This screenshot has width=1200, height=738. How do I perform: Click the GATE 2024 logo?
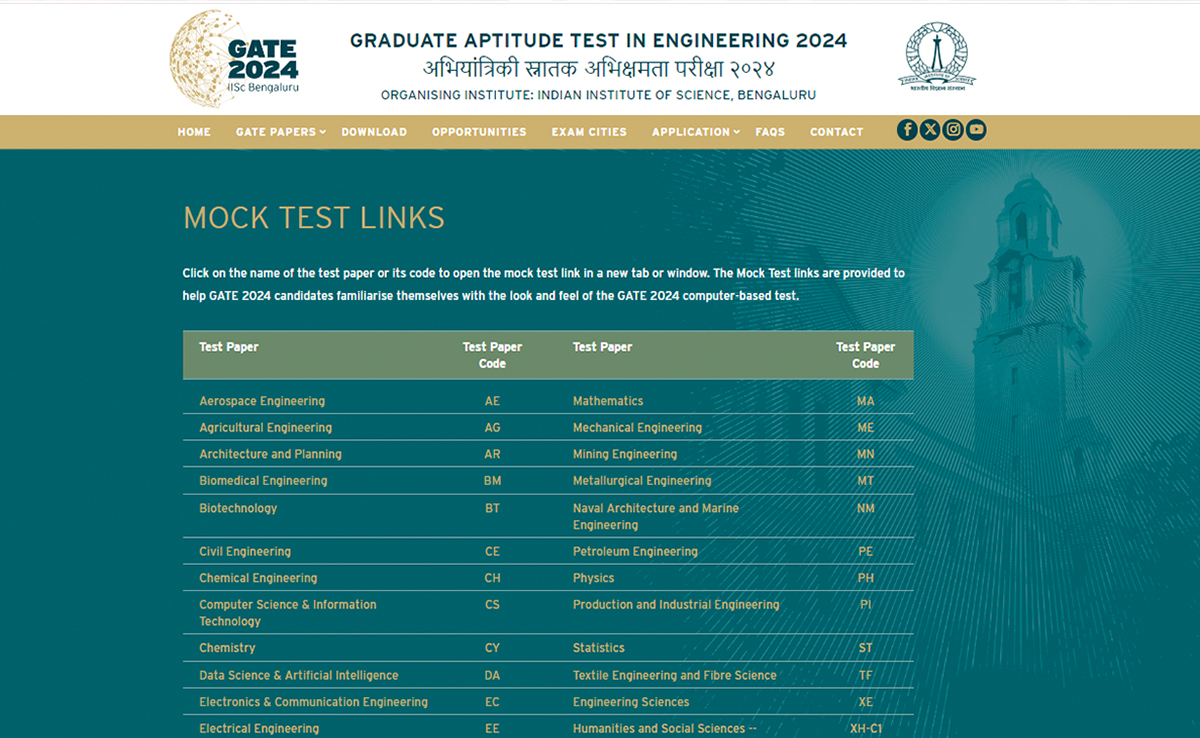click(235, 59)
